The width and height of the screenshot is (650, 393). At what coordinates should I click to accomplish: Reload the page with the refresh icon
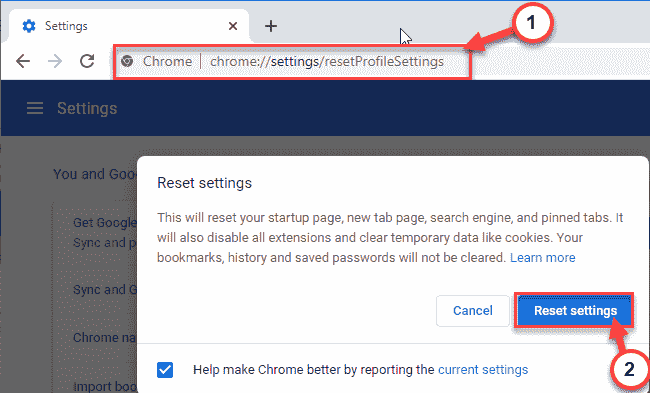87,61
